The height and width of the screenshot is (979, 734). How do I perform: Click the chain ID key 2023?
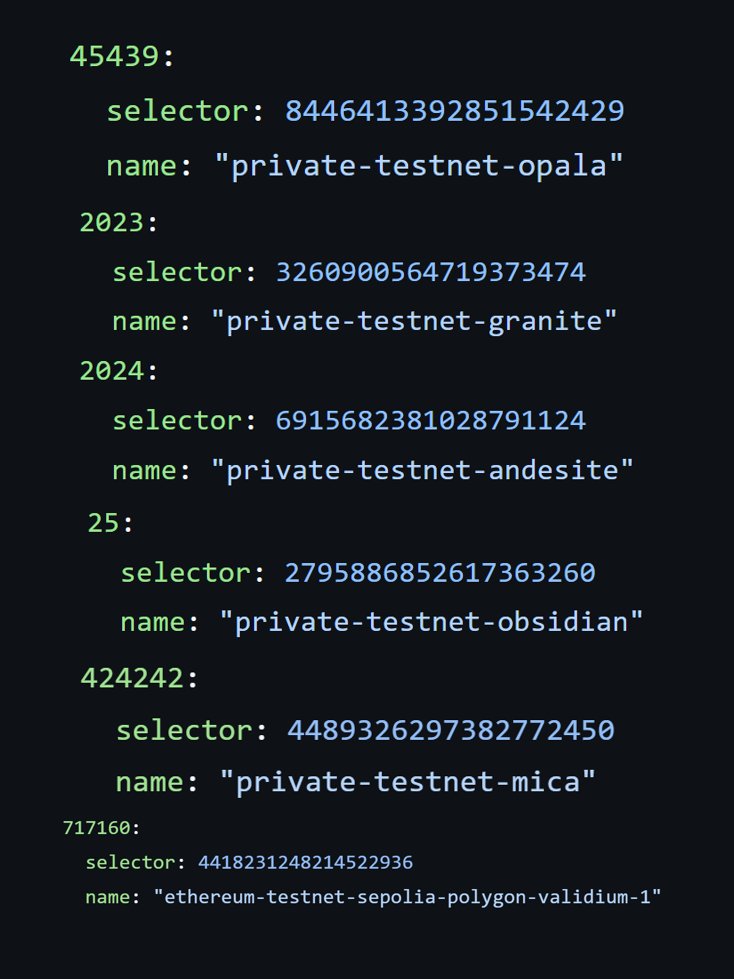[112, 222]
